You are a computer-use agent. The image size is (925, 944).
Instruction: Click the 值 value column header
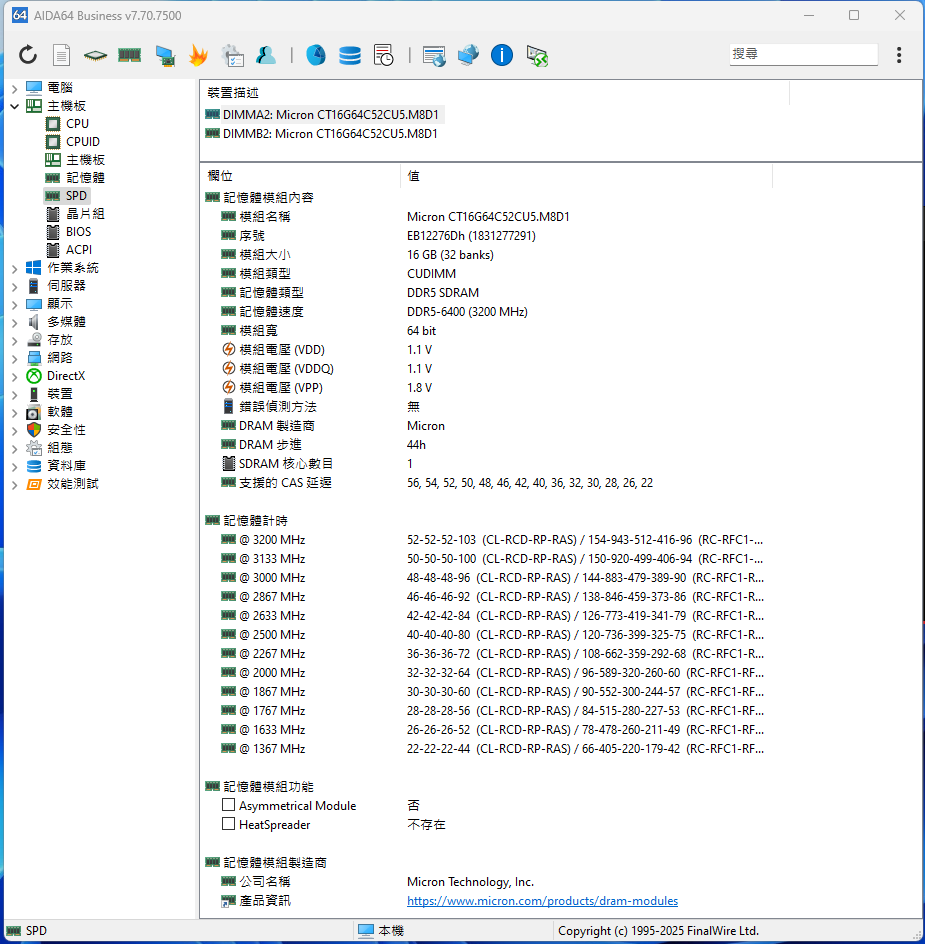[x=586, y=176]
